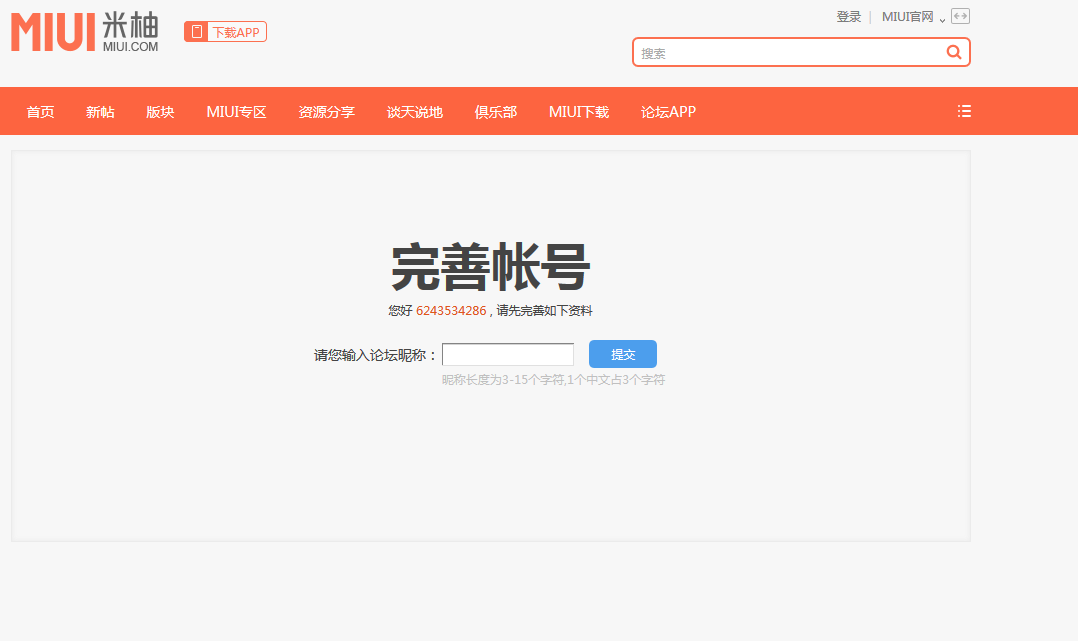The width and height of the screenshot is (1078, 641).
Task: Go to 首页 in the navigation bar
Action: (40, 112)
